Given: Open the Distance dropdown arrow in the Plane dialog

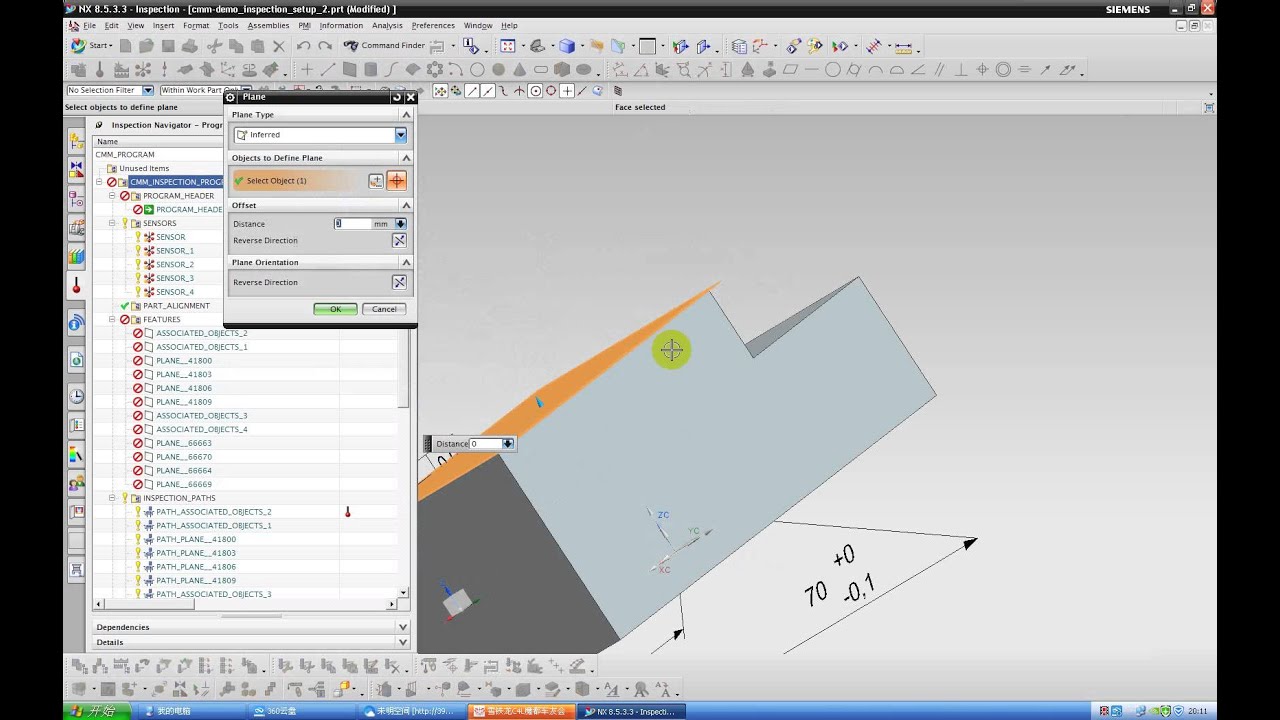Looking at the screenshot, I should click(401, 224).
